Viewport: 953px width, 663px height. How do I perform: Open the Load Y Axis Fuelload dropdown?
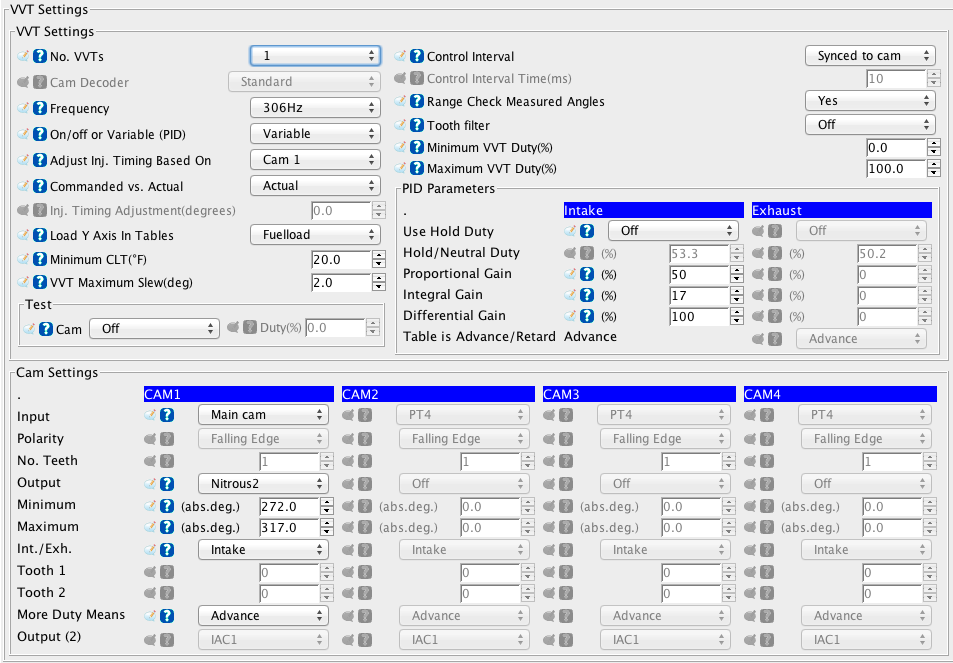point(314,235)
